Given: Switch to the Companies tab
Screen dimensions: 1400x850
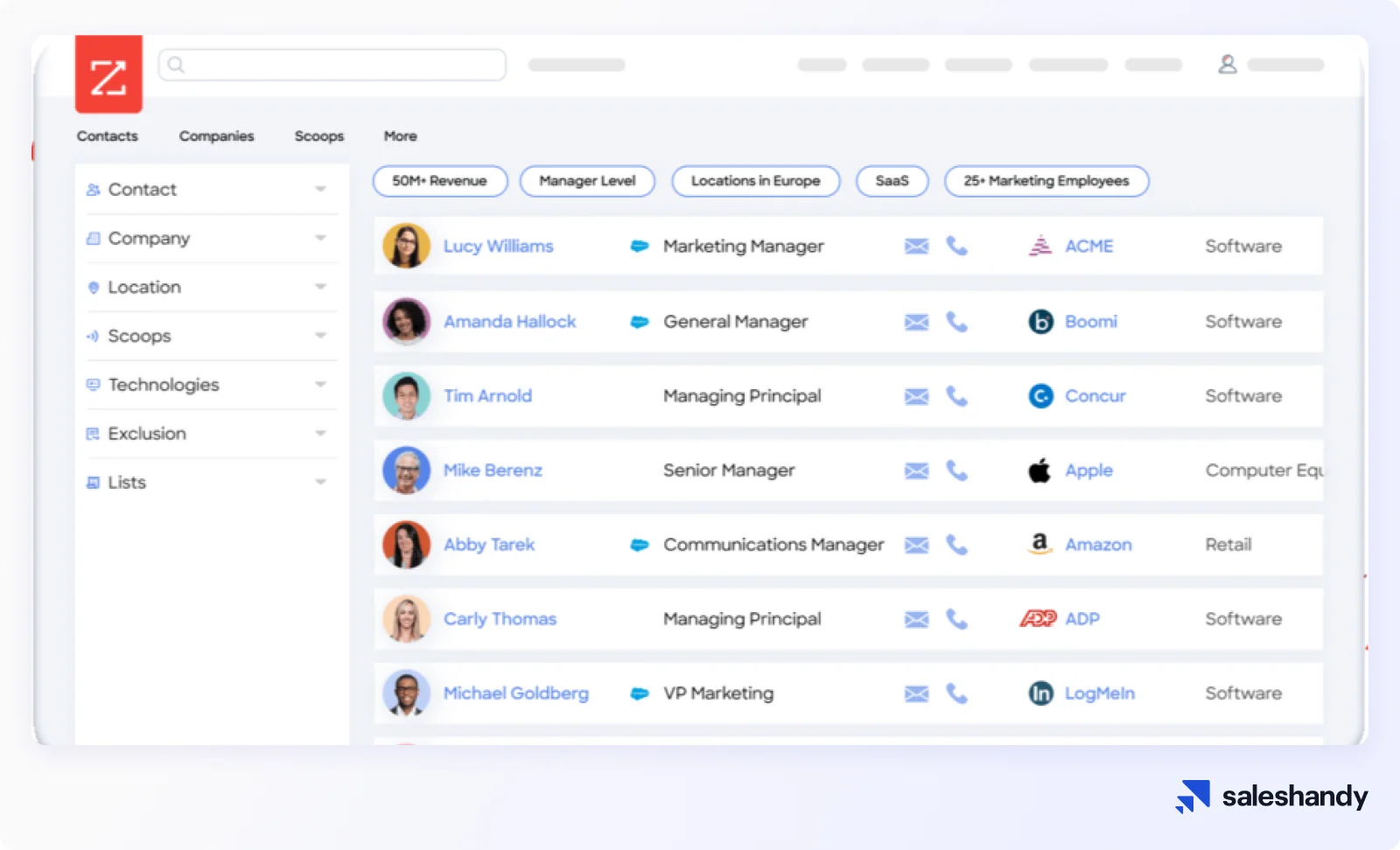Looking at the screenshot, I should (x=216, y=136).
